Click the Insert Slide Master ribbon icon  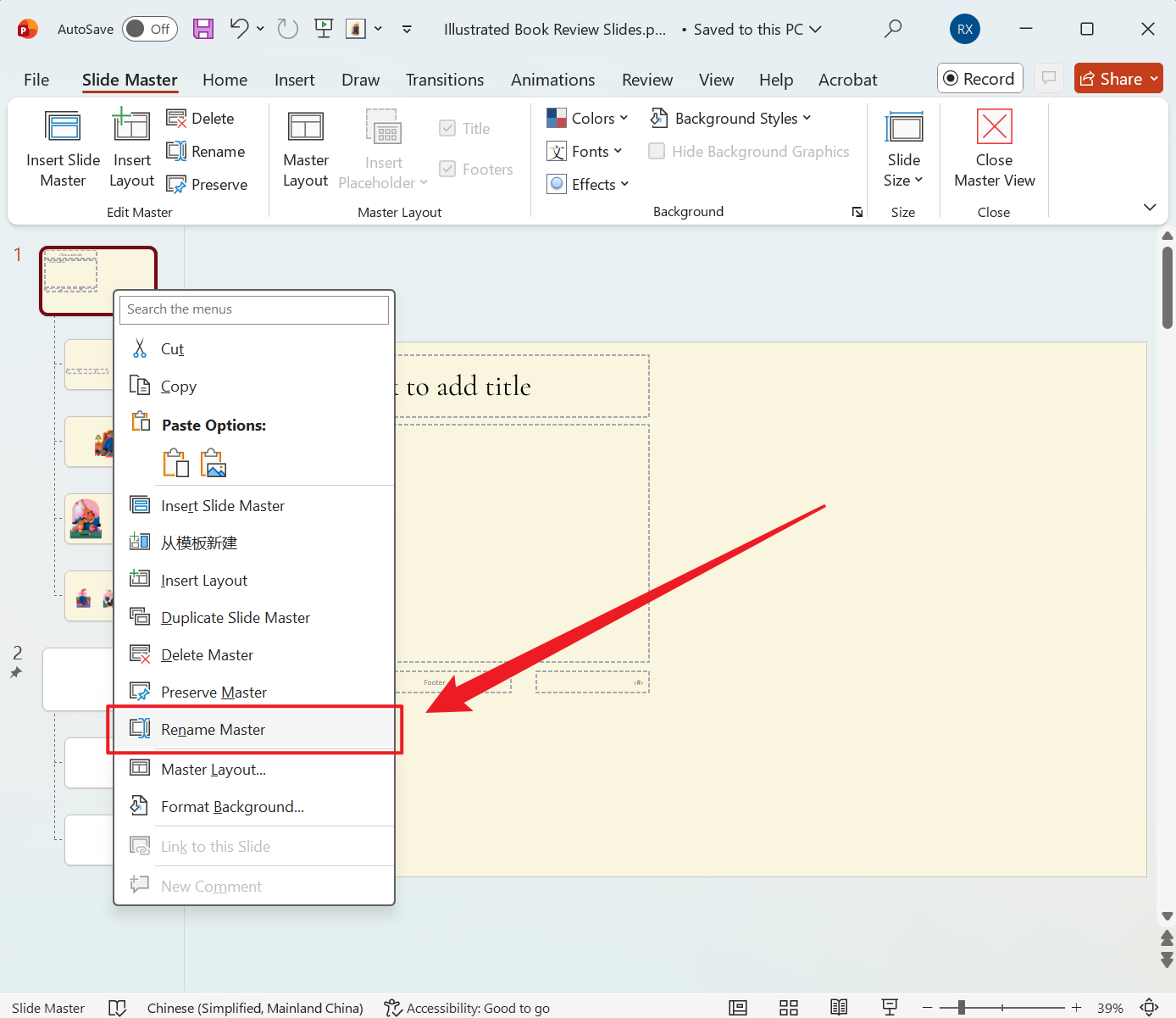(x=63, y=128)
